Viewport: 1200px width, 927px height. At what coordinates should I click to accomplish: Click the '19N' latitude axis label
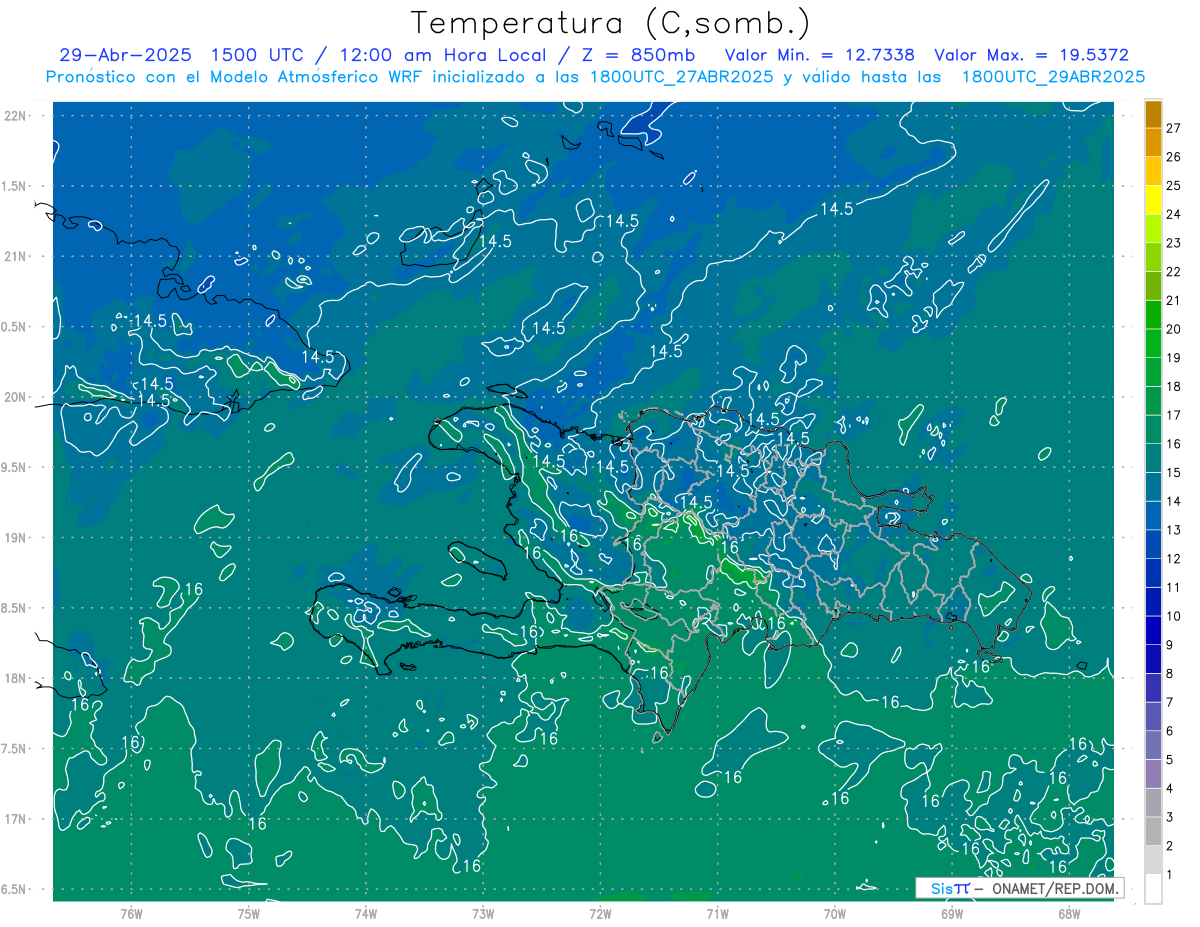click(17, 538)
